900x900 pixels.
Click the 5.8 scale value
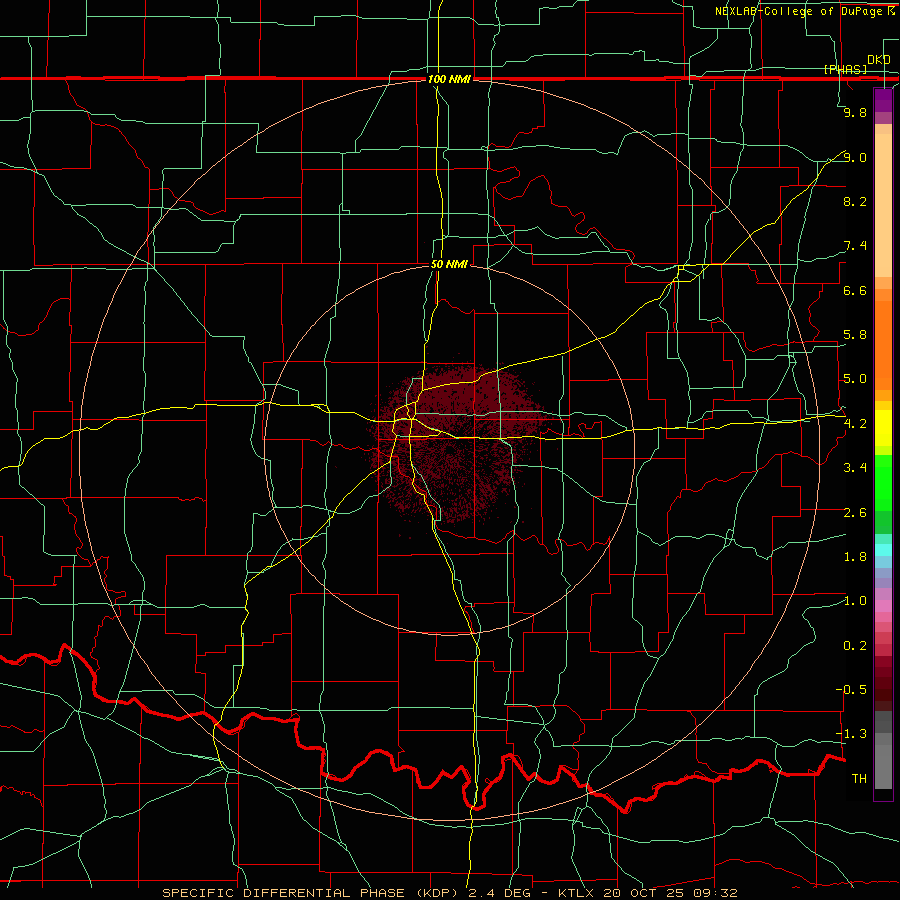(855, 335)
